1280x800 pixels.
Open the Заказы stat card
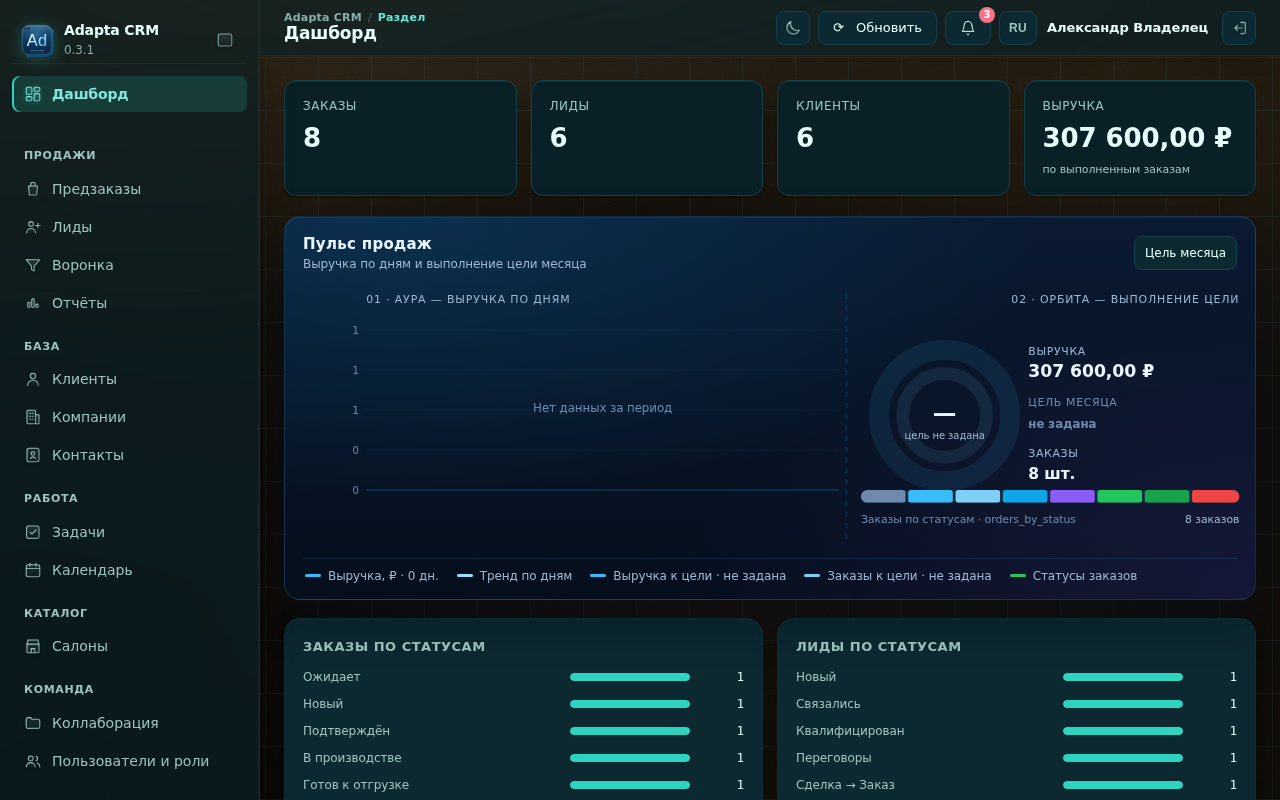[400, 138]
